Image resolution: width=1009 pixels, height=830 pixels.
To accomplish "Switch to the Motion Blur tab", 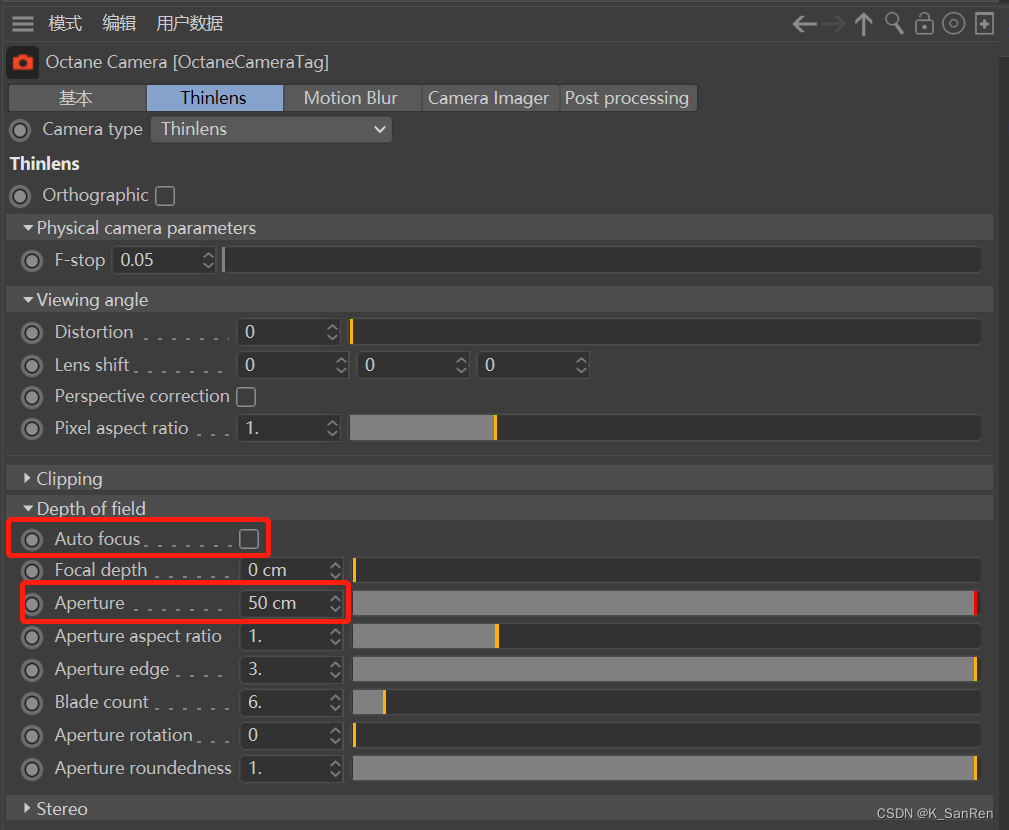I will [x=351, y=98].
